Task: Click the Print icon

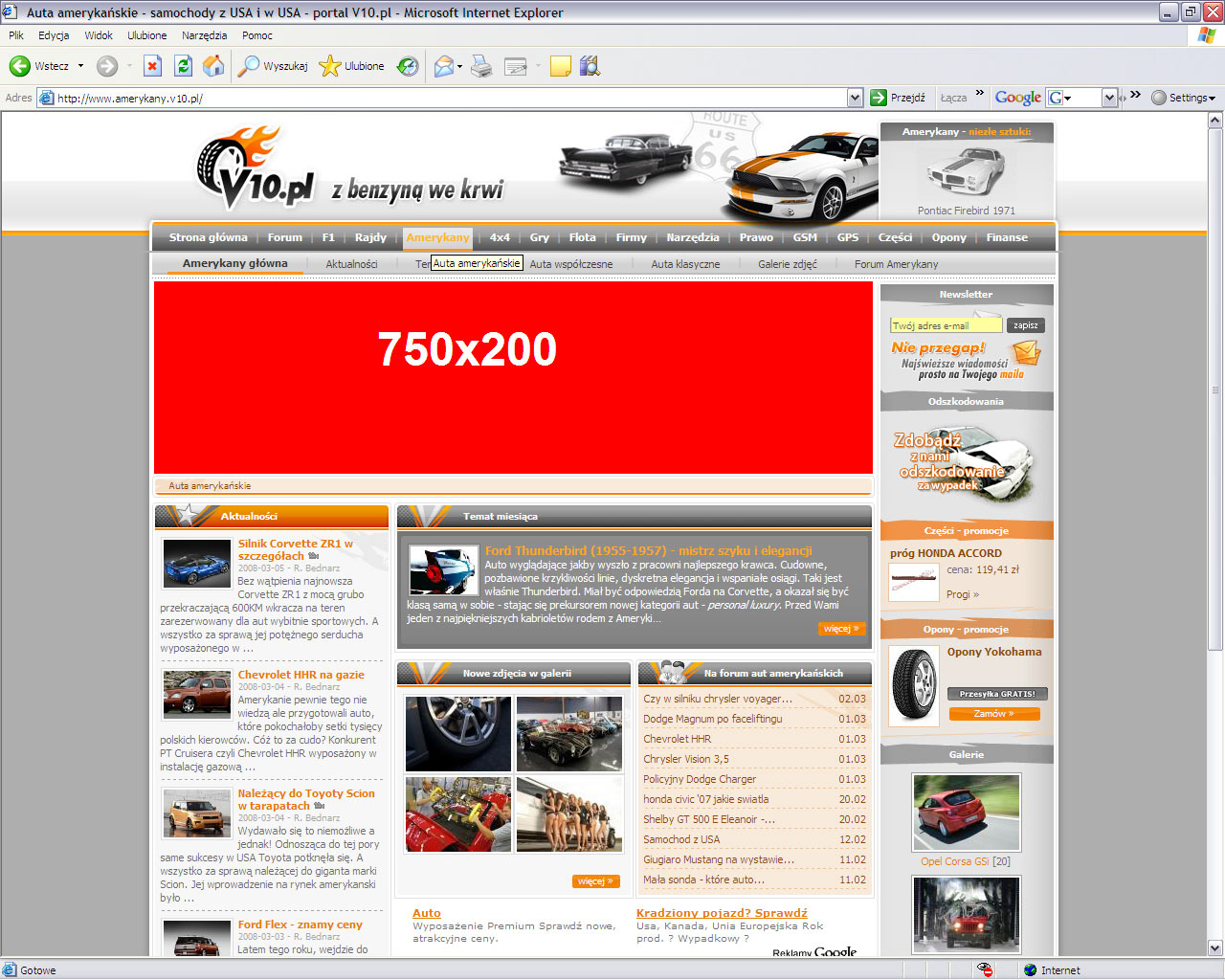Action: pyautogui.click(x=481, y=66)
